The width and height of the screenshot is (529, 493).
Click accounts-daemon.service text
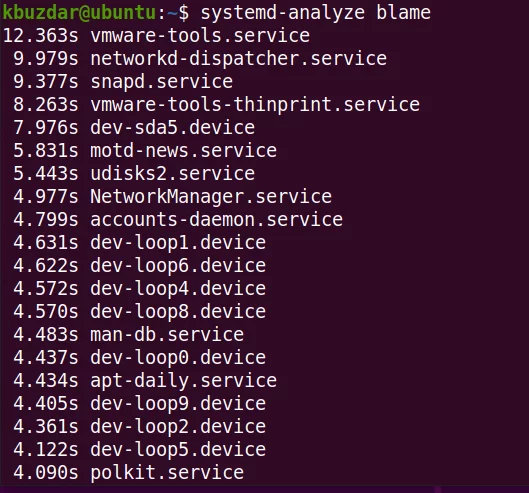coord(217,219)
